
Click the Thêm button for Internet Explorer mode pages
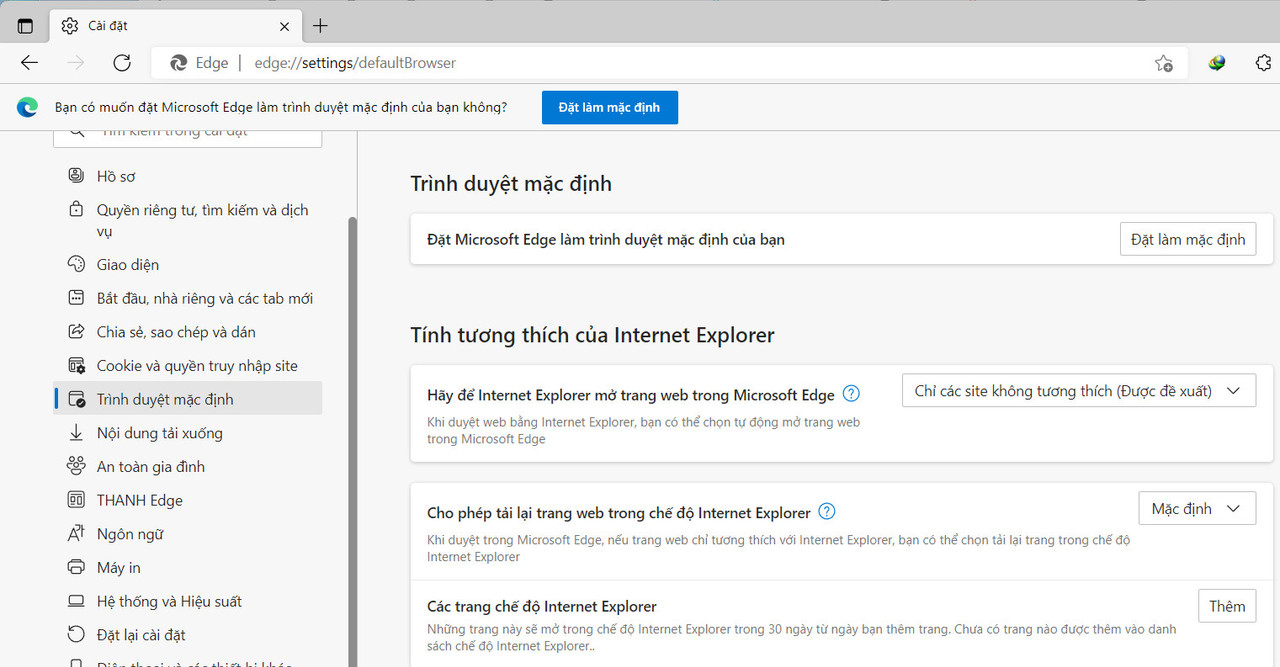pyautogui.click(x=1227, y=606)
